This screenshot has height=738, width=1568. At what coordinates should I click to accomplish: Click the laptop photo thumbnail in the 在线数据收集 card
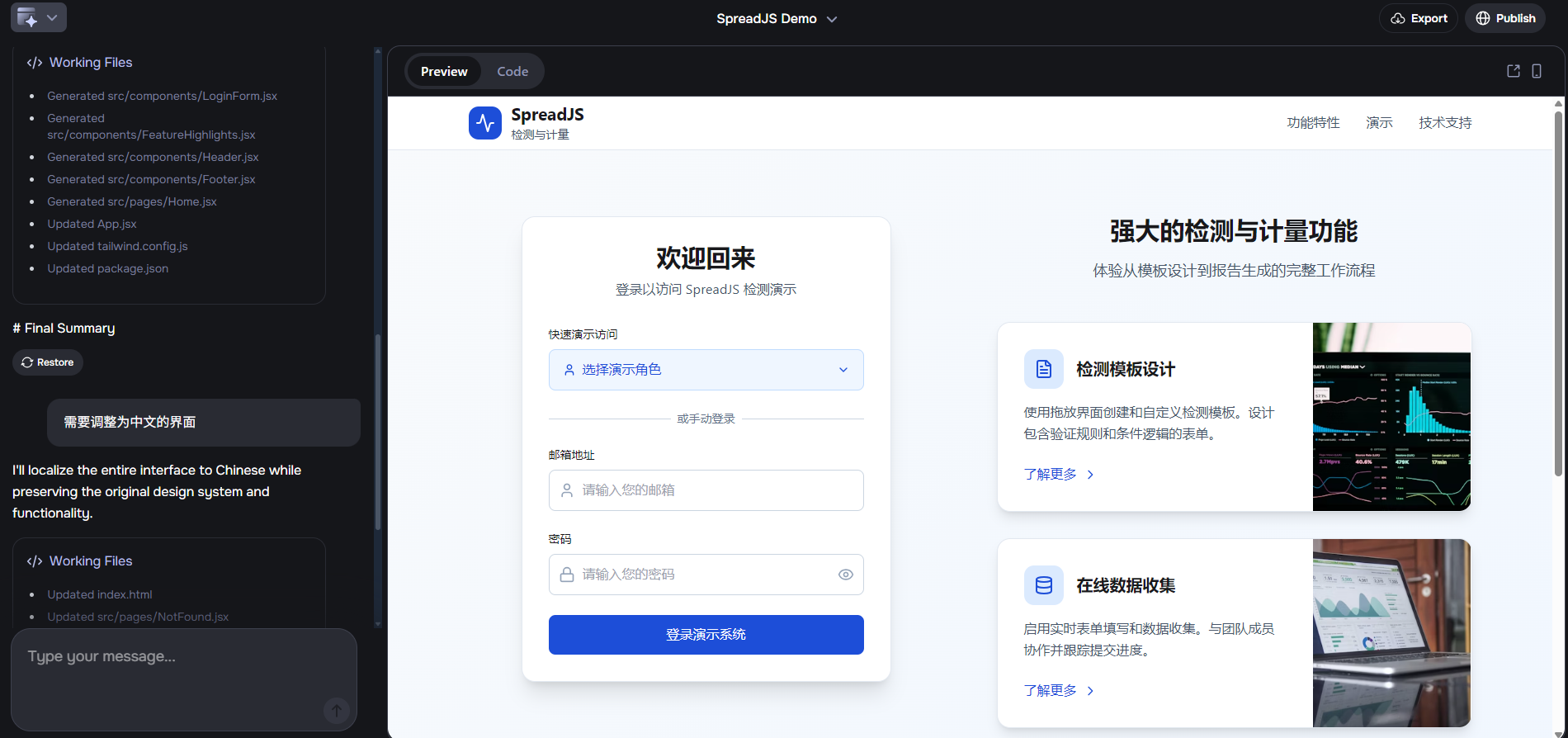[x=1391, y=633]
